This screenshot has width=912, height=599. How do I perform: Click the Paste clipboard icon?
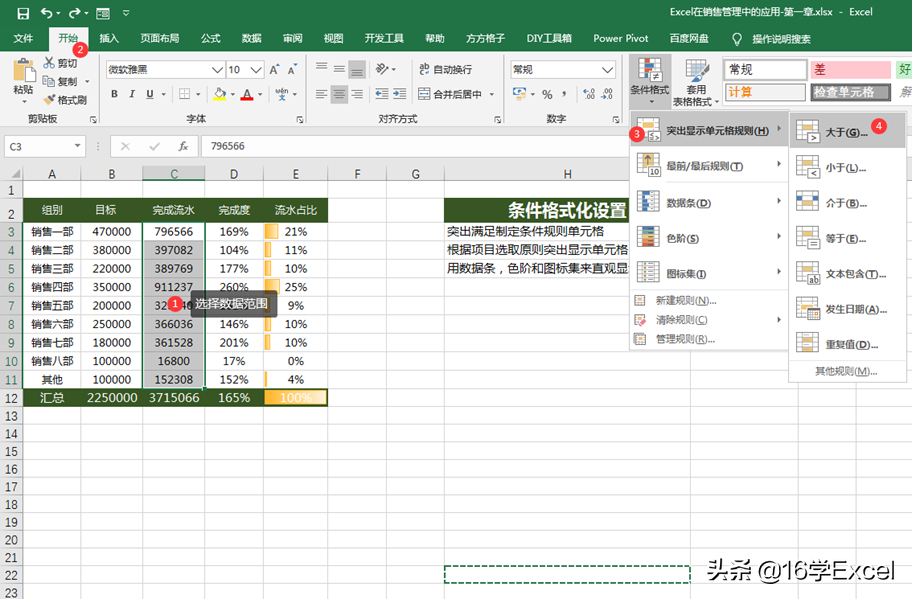point(23,70)
